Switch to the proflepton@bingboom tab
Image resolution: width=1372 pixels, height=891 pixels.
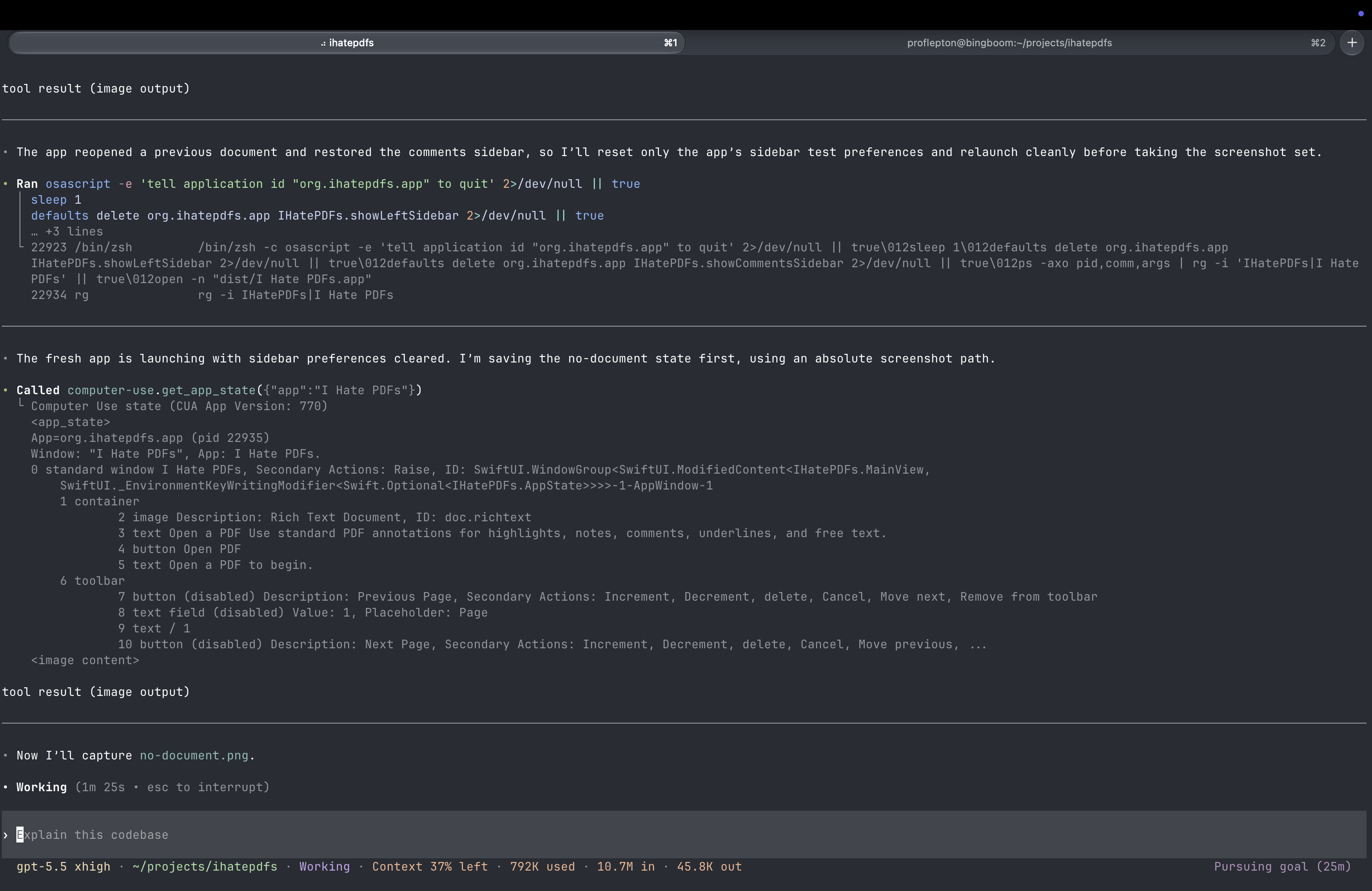click(1009, 43)
